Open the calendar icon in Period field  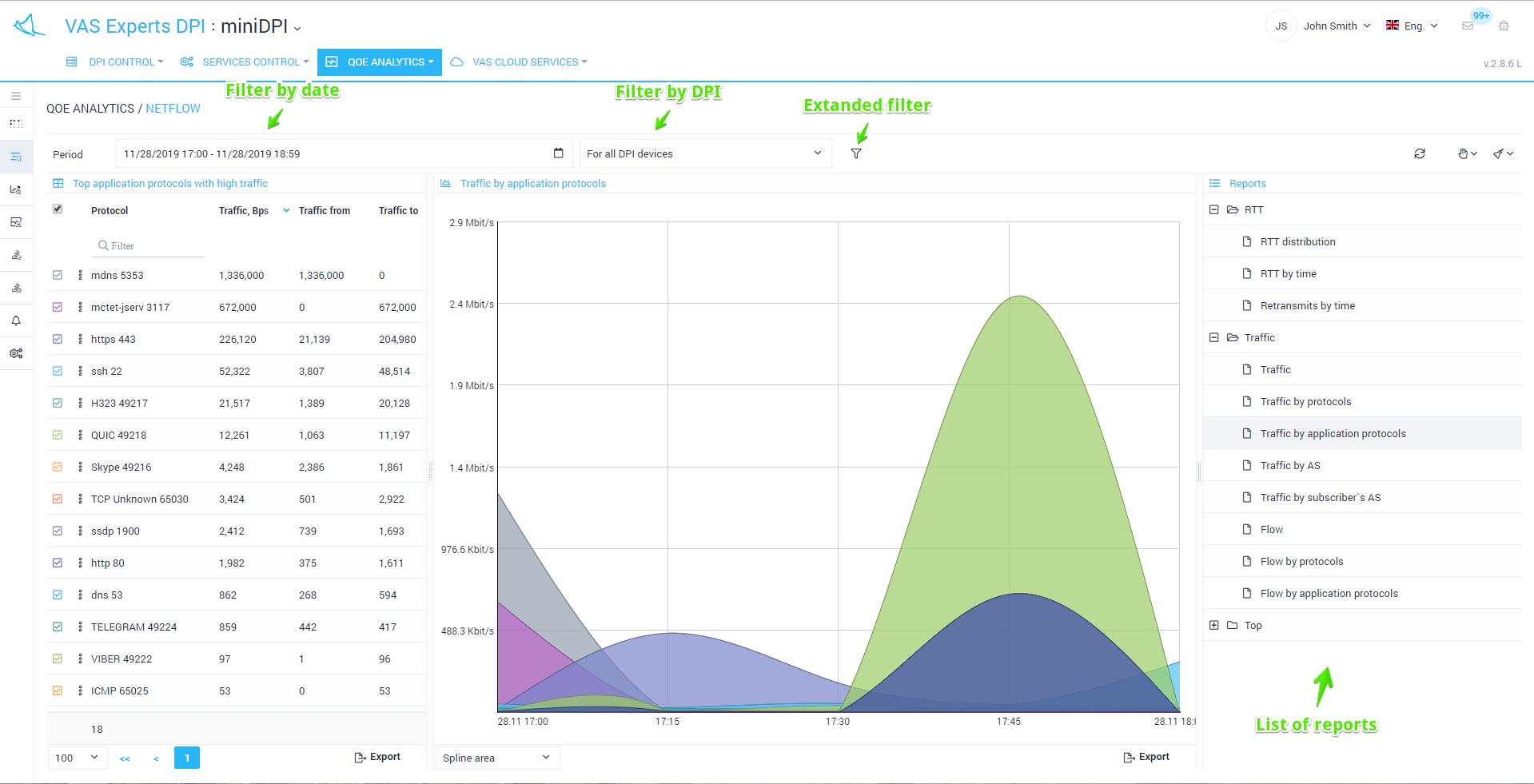pyautogui.click(x=558, y=153)
